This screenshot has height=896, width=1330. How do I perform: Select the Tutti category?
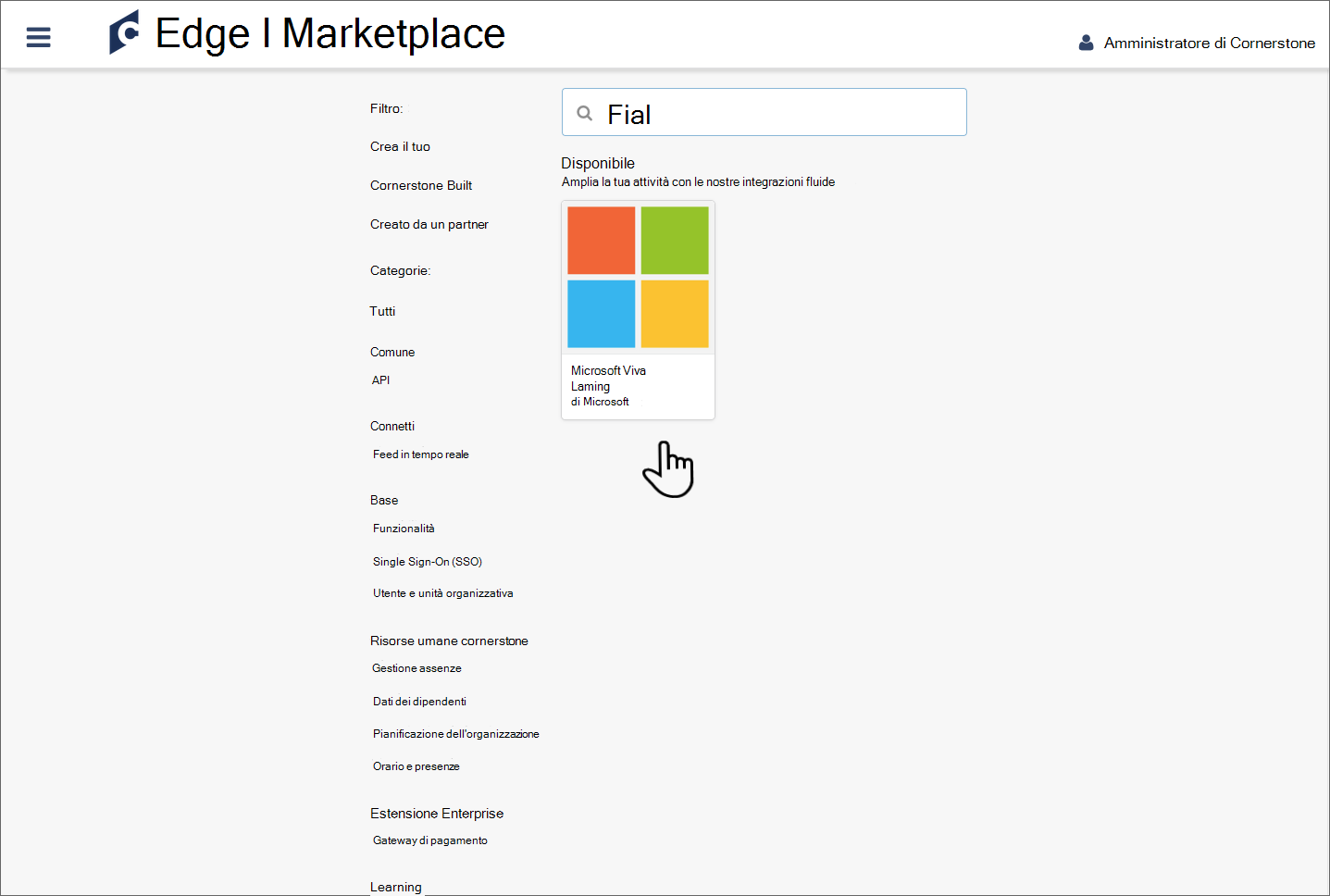[382, 311]
